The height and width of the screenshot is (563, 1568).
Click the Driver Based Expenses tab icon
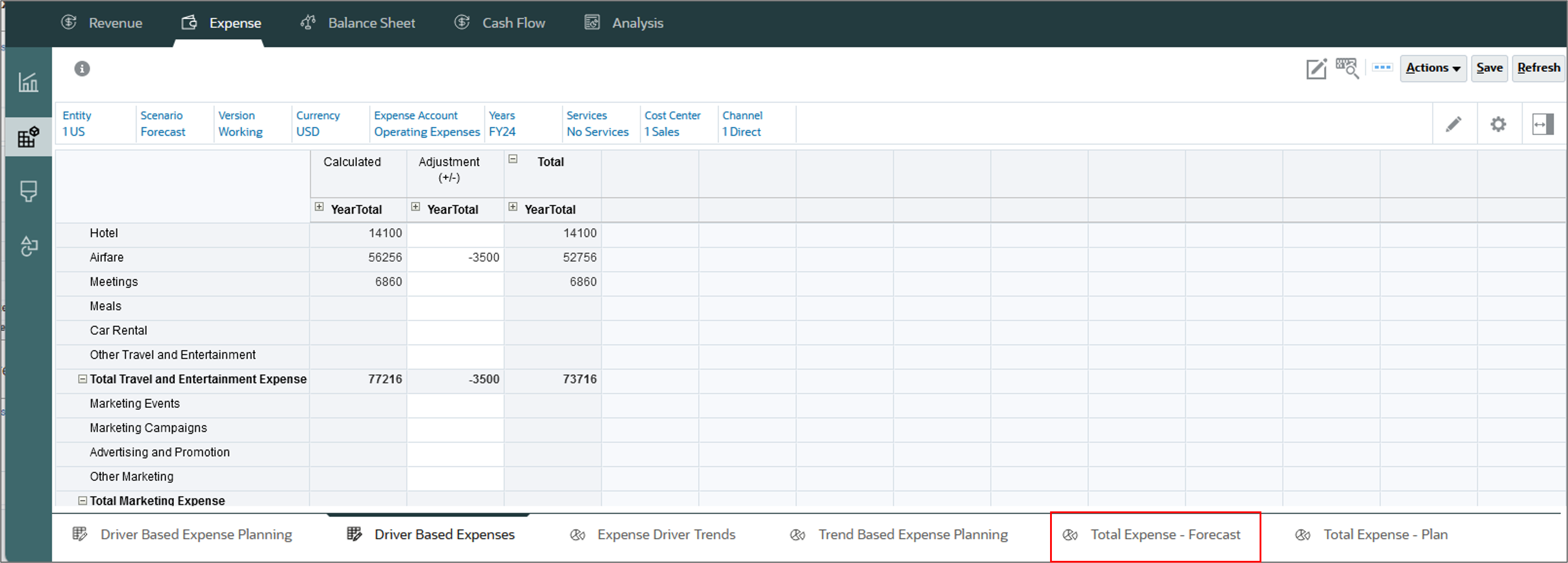(x=354, y=534)
